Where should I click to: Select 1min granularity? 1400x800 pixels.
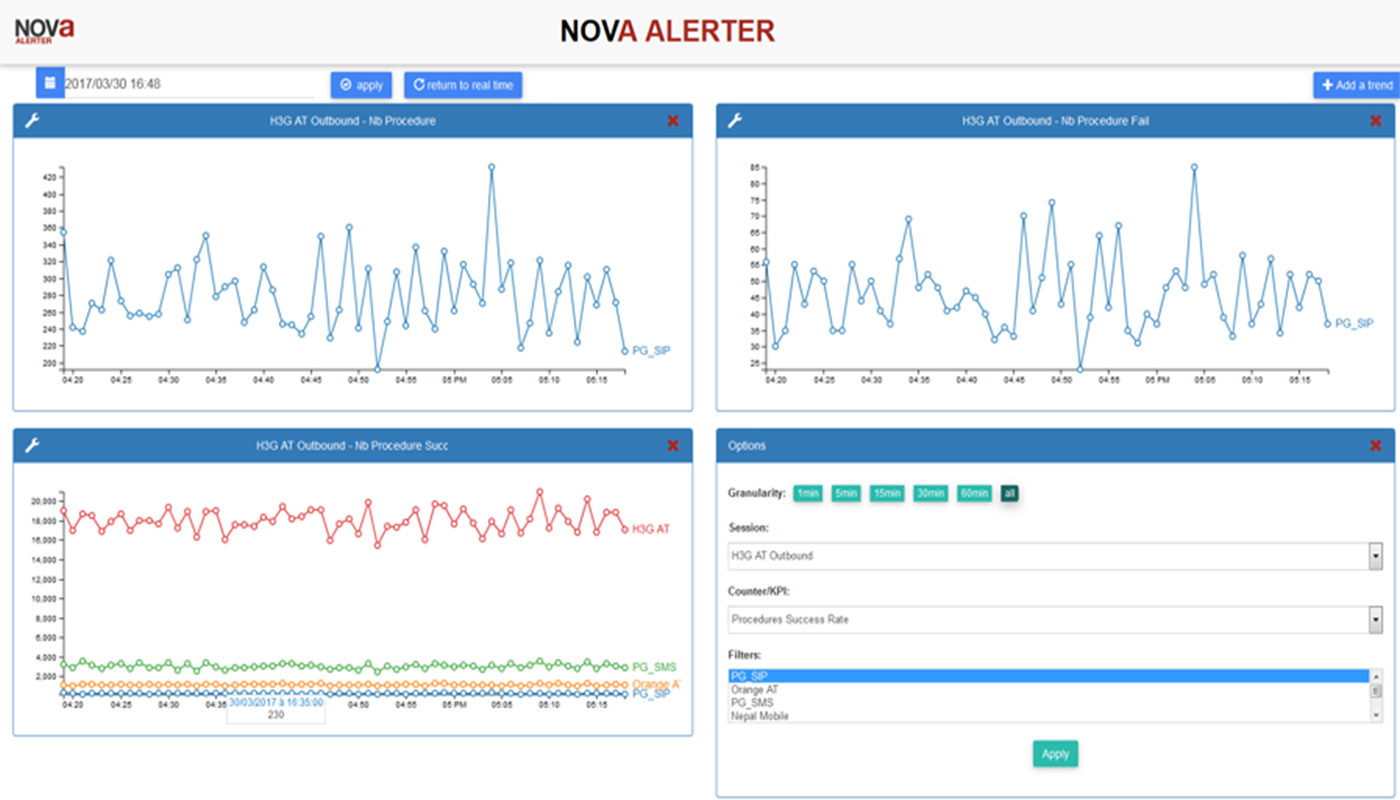pos(808,493)
